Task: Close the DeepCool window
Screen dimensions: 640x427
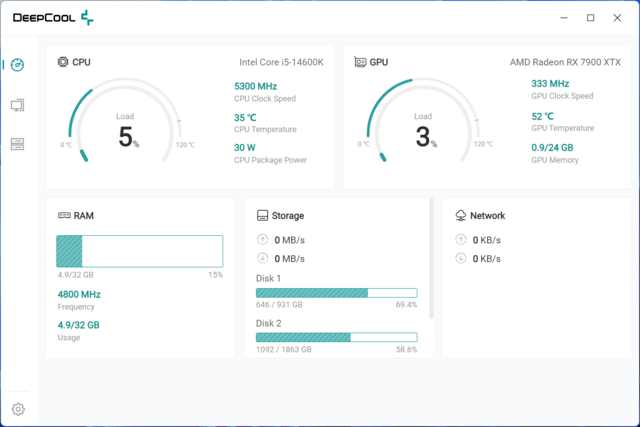Action: (x=617, y=18)
